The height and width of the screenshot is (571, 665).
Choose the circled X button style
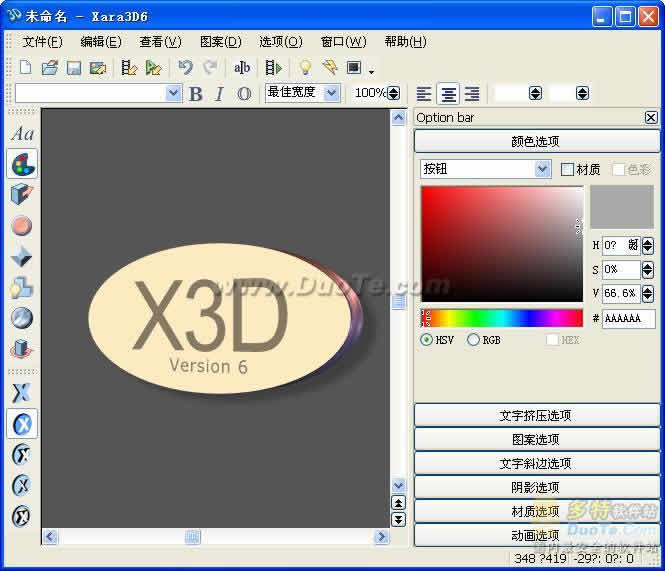(x=22, y=423)
